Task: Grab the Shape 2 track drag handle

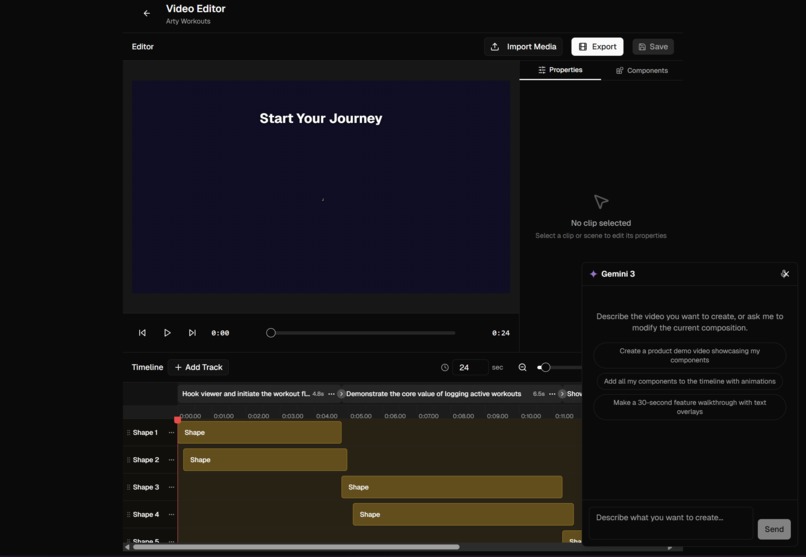Action: coord(128,460)
